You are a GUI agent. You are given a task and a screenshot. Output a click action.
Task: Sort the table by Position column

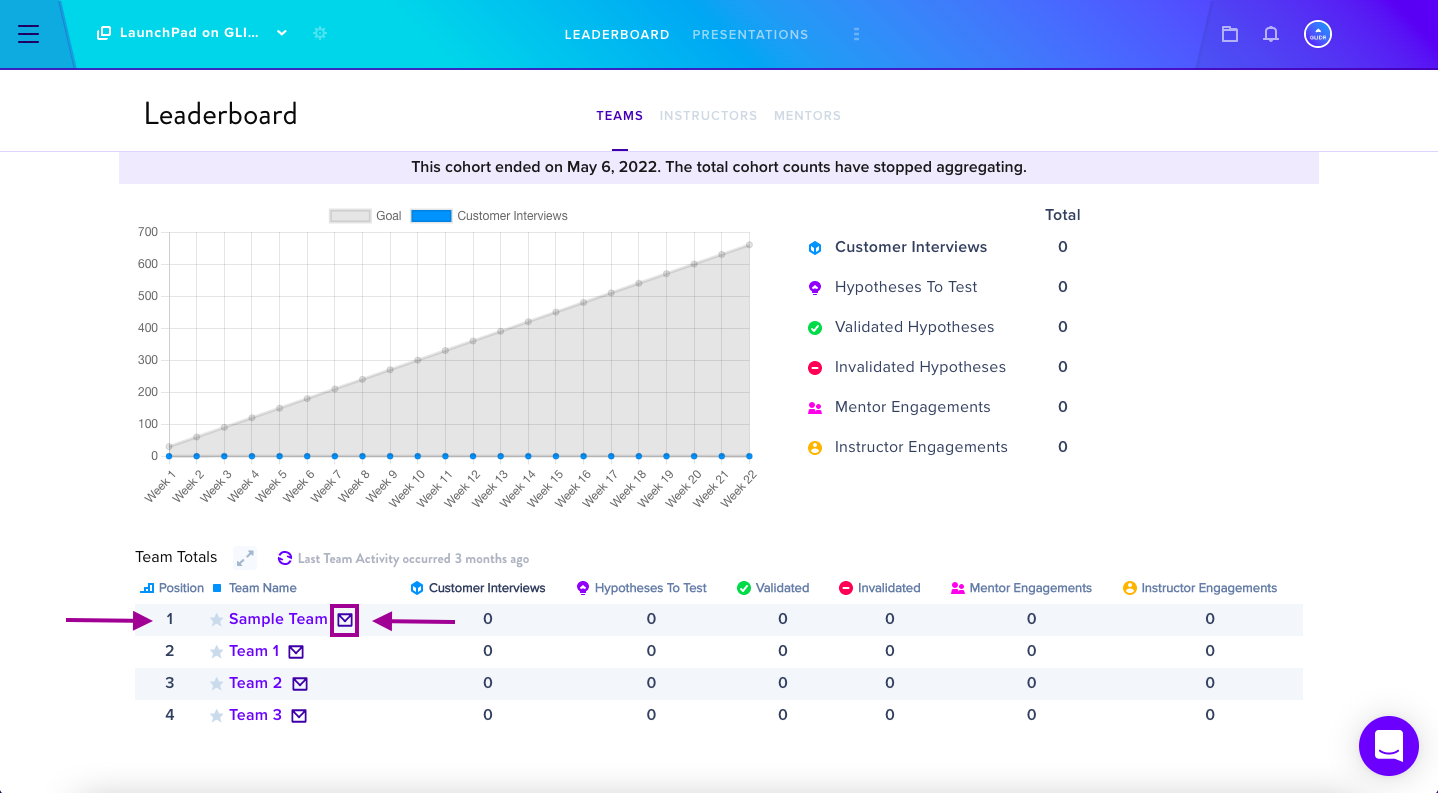point(172,588)
